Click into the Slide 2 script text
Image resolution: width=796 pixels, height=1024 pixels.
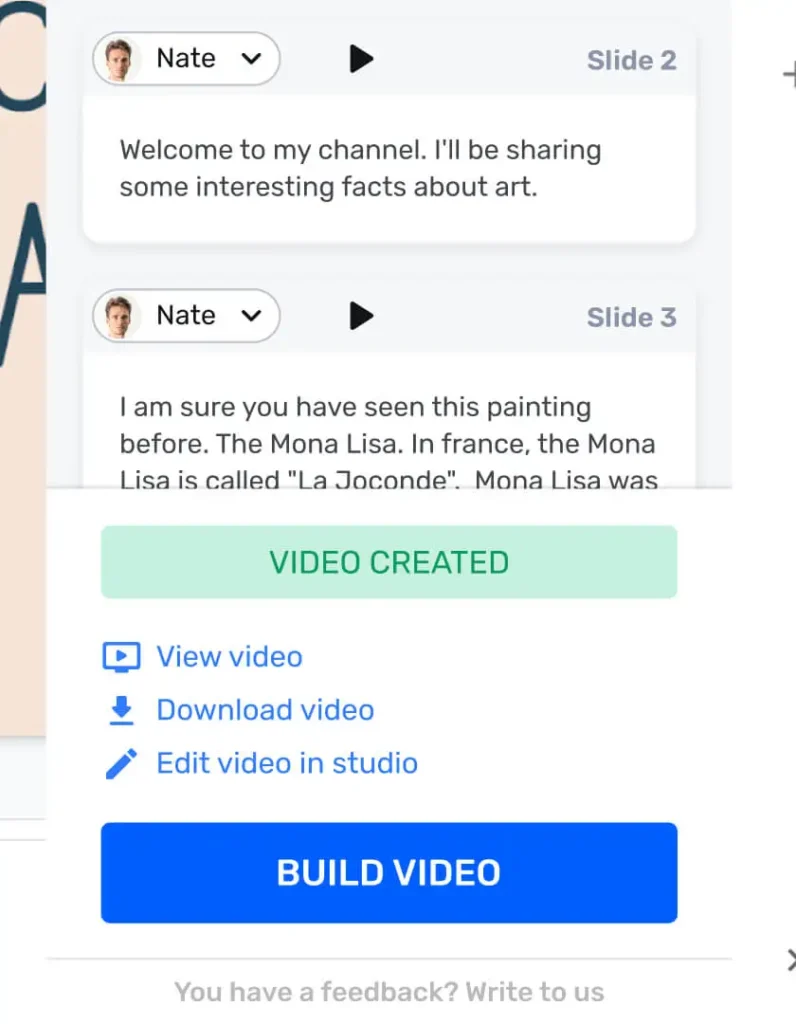[360, 168]
